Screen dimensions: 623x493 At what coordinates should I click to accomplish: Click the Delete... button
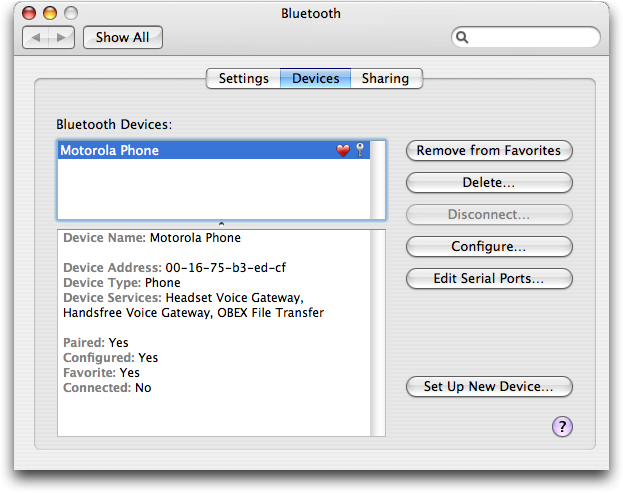coord(489,183)
